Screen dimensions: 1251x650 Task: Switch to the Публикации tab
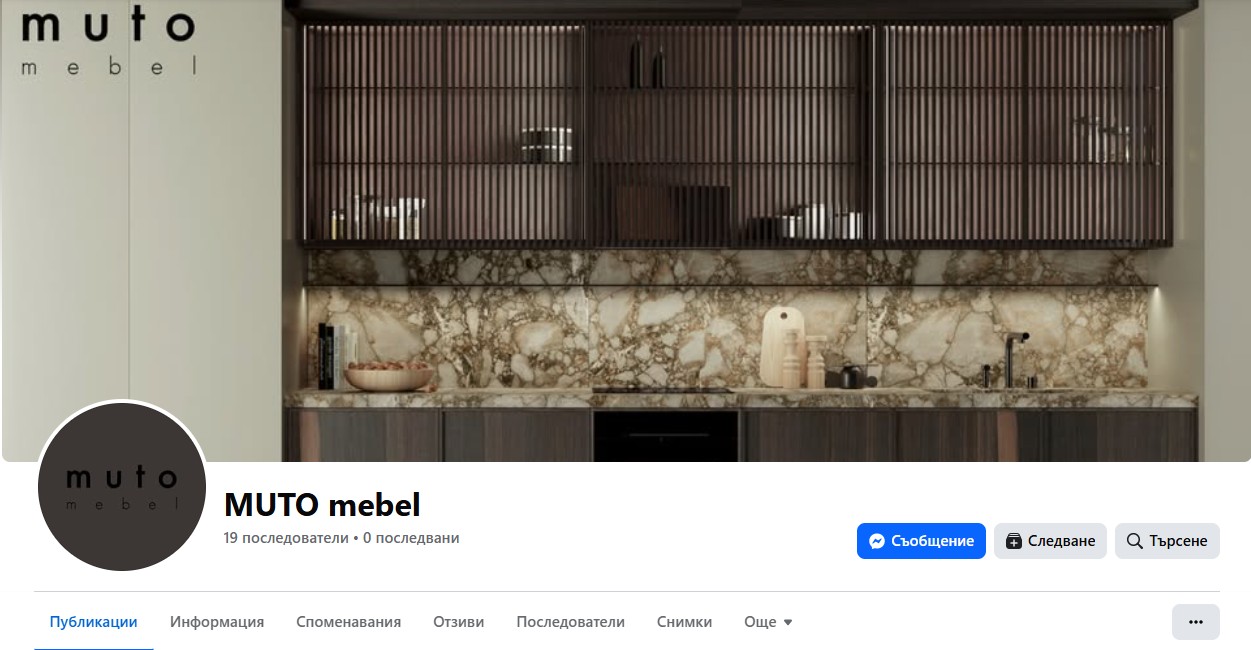click(94, 622)
